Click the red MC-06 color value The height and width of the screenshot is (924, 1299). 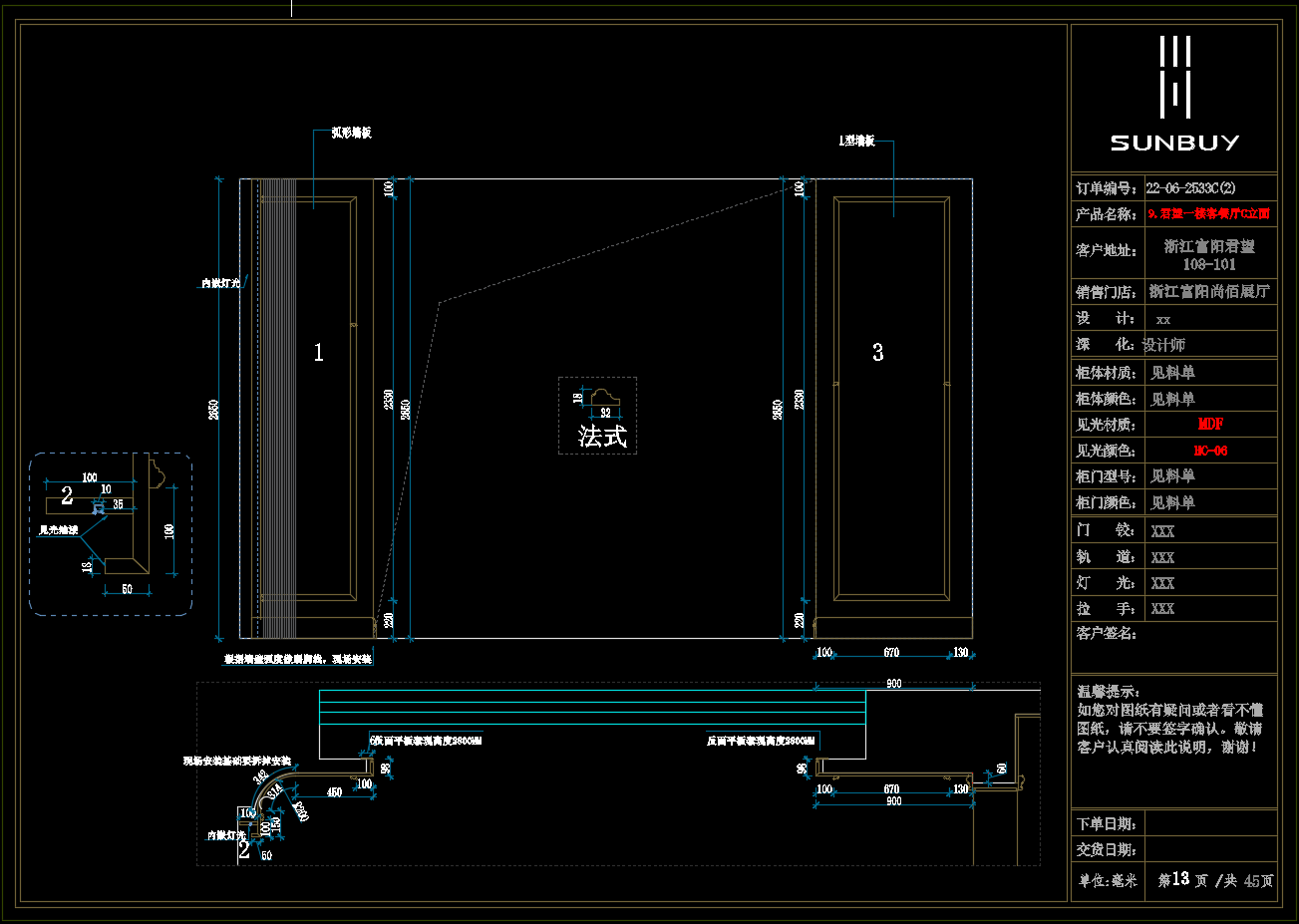(x=1210, y=451)
